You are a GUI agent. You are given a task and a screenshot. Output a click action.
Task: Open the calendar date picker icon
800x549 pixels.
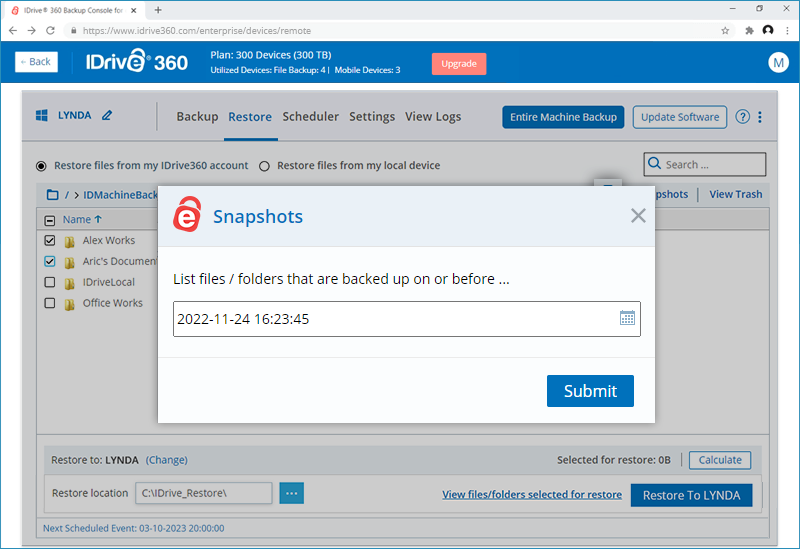[627, 318]
